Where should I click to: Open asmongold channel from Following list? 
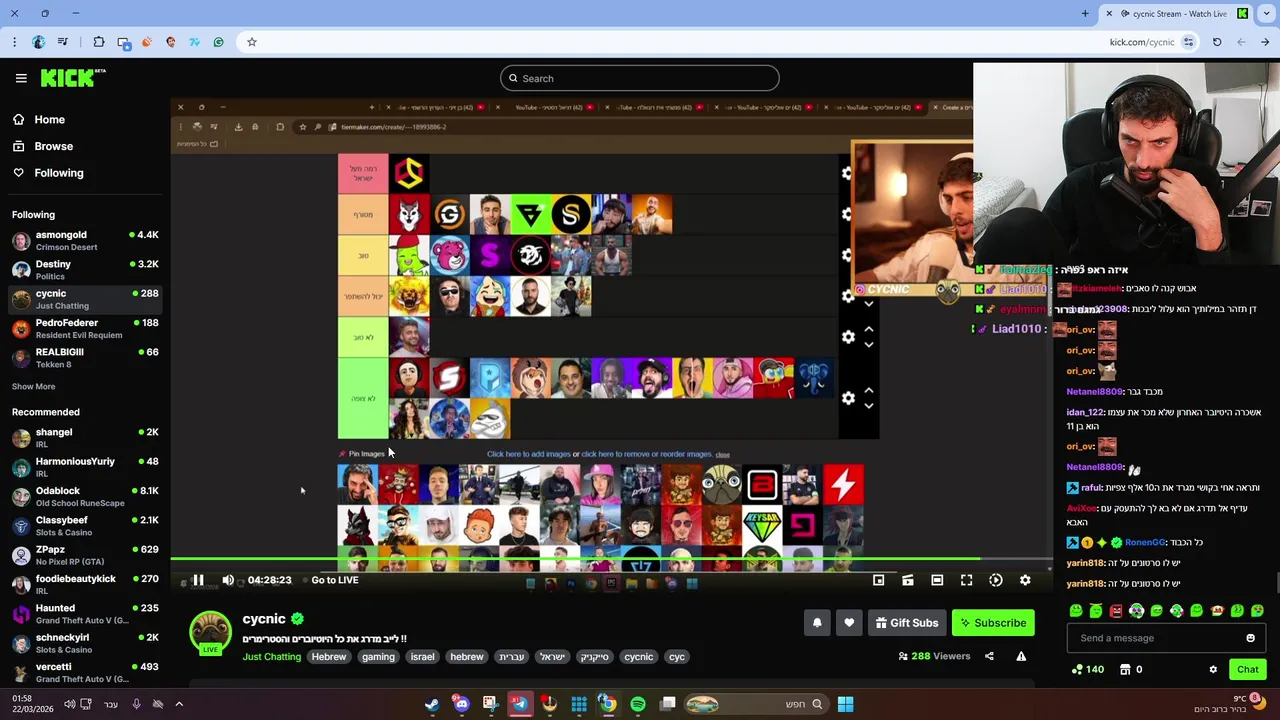tap(85, 241)
